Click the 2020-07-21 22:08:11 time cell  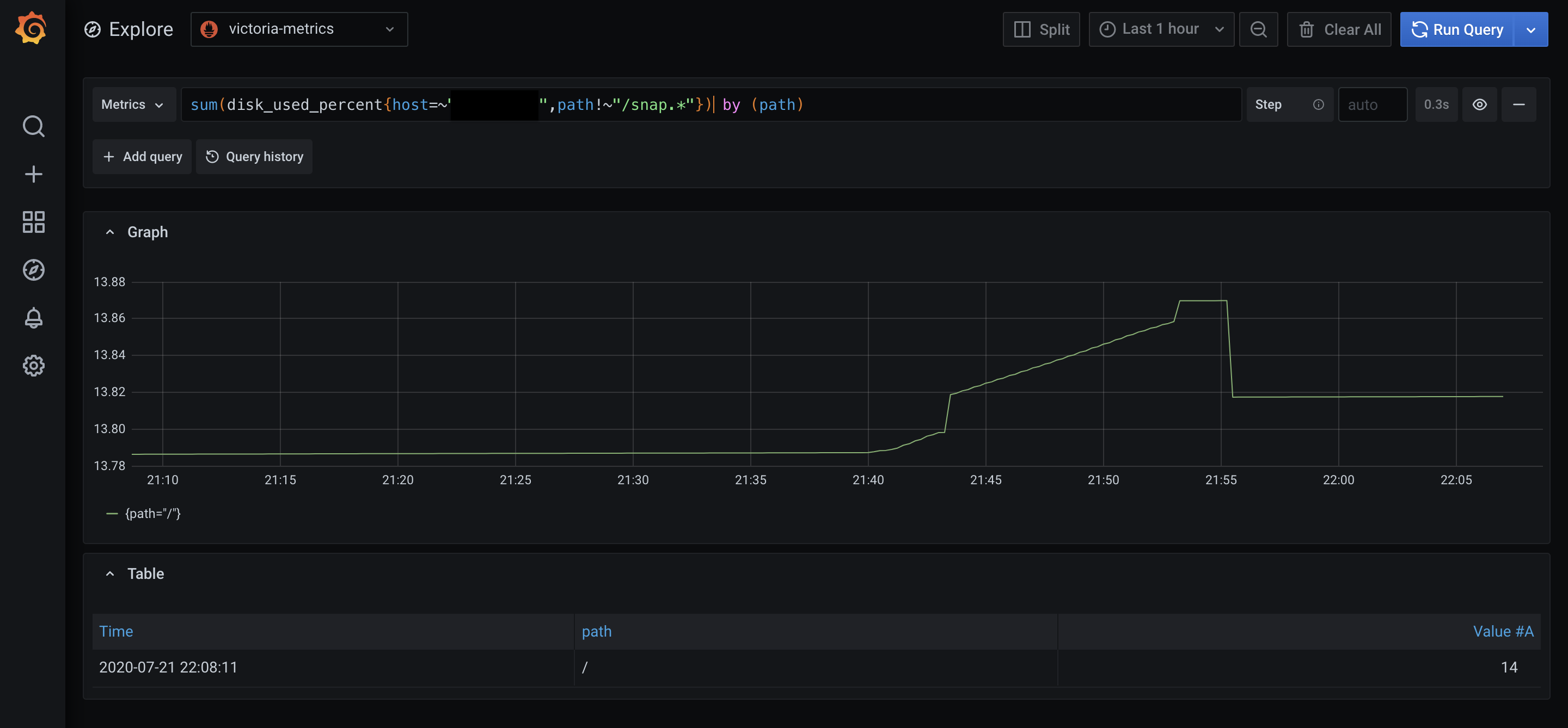pyautogui.click(x=333, y=668)
